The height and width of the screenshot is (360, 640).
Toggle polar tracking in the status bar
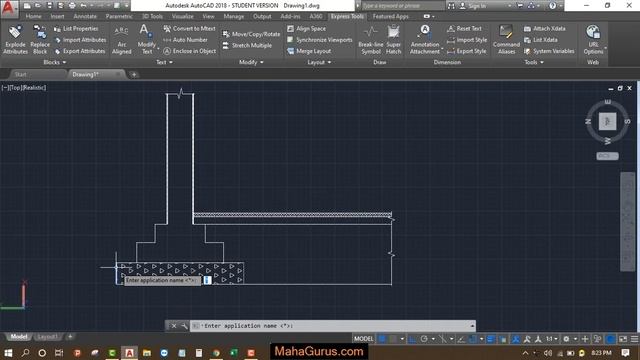pyautogui.click(x=424, y=339)
